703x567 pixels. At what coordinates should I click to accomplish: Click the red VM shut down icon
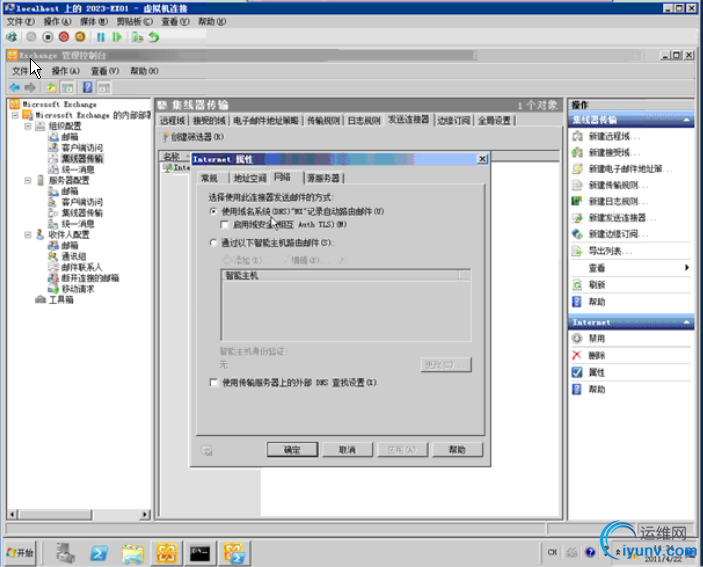coord(64,37)
